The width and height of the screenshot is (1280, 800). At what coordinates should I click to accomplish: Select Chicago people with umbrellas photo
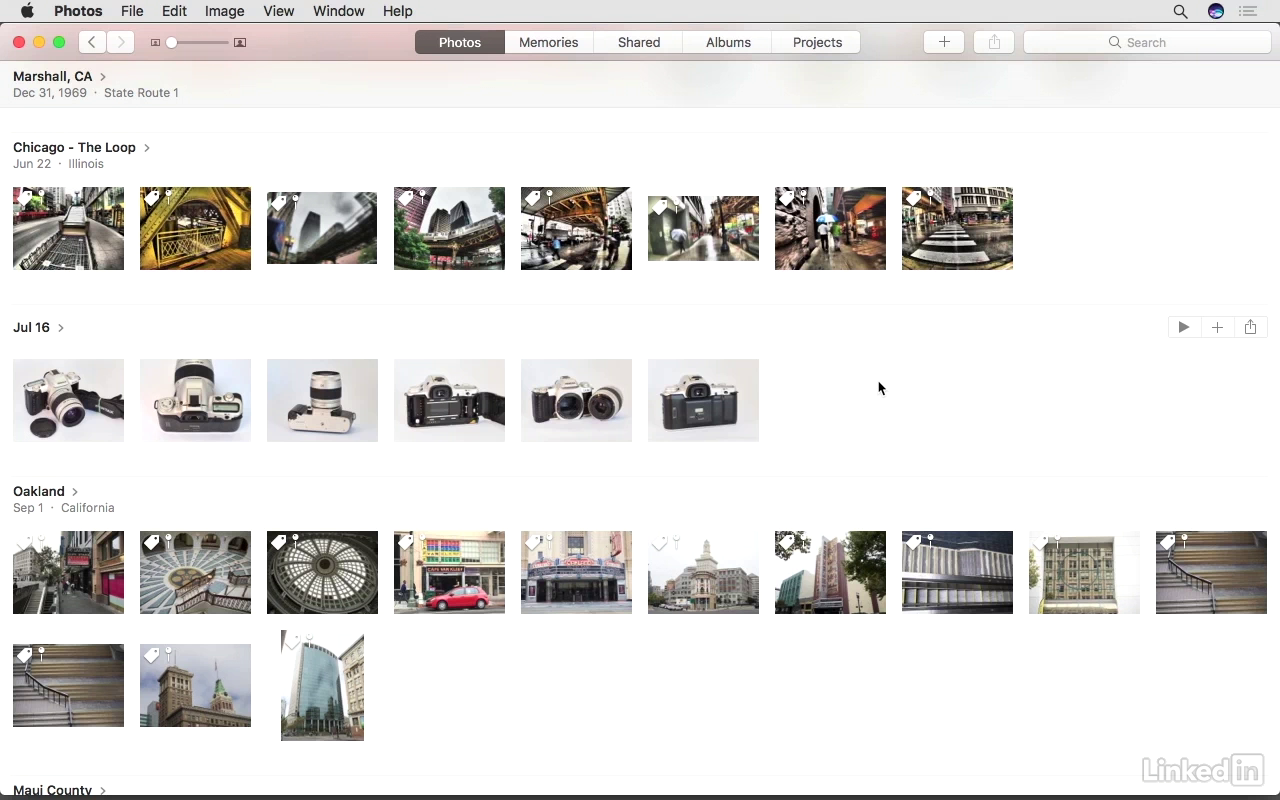830,228
